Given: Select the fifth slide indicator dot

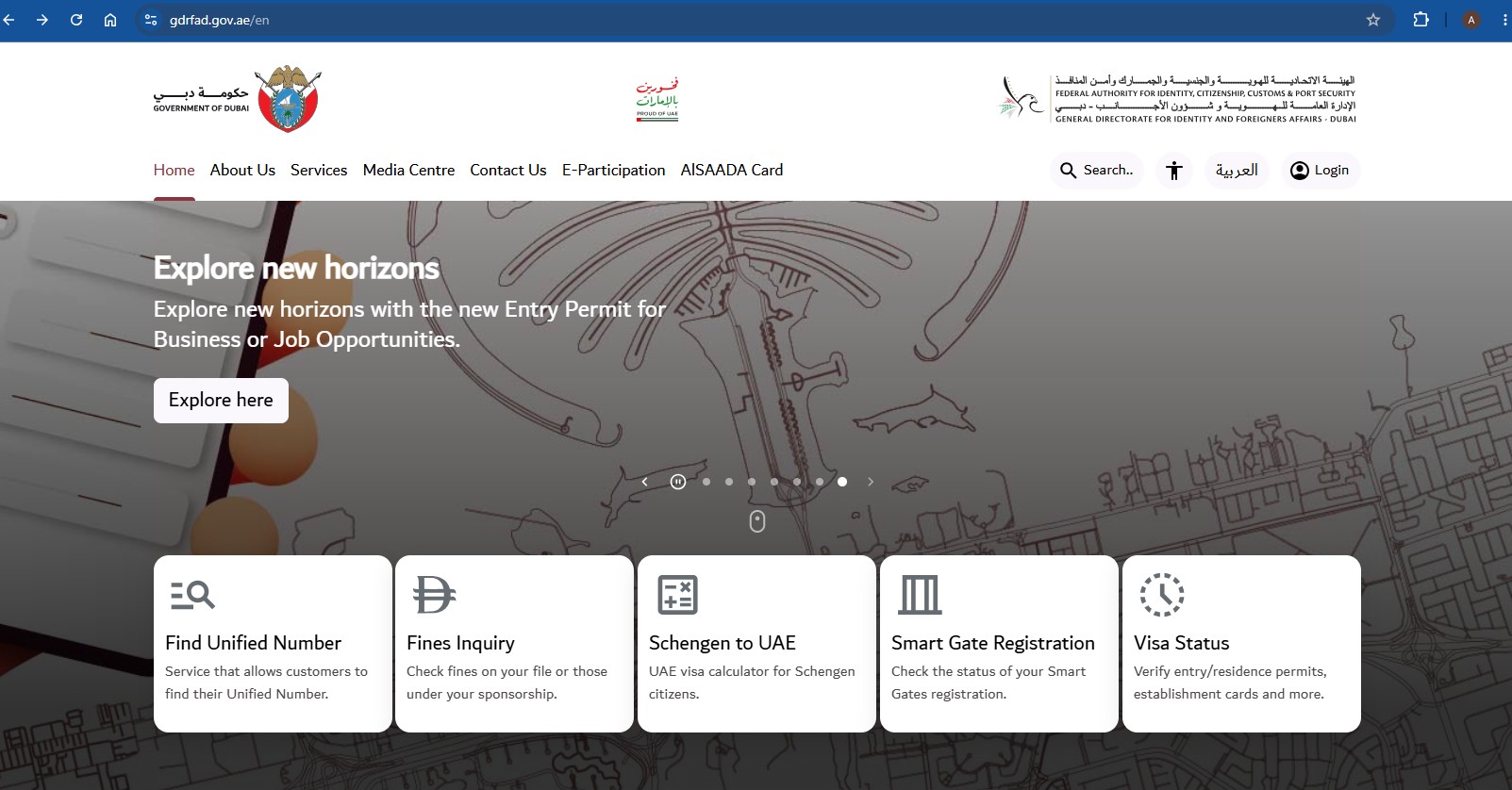Looking at the screenshot, I should coord(797,482).
